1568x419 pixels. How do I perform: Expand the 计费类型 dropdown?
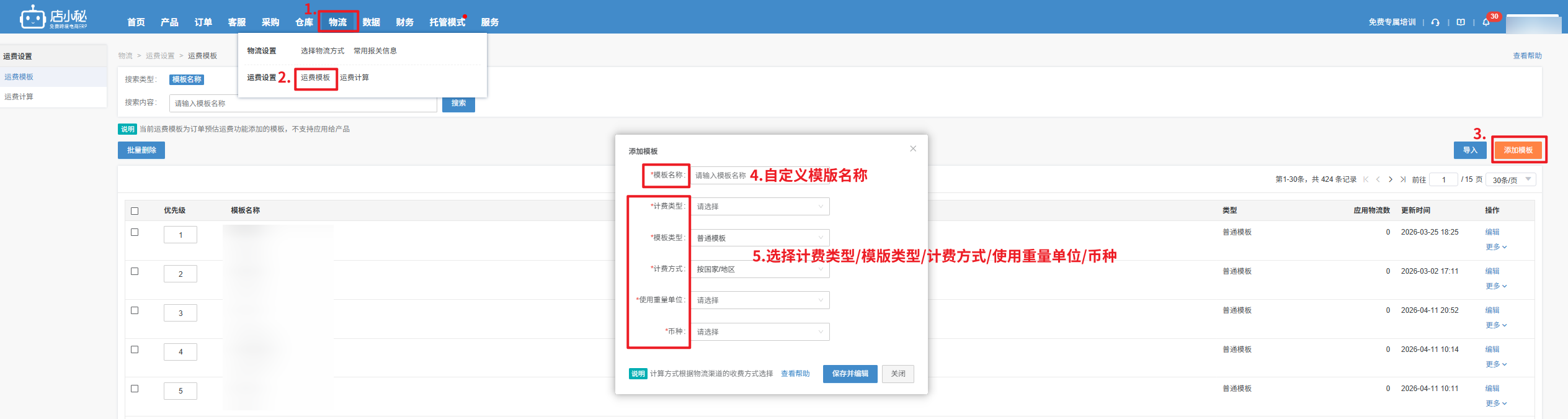tap(760, 207)
